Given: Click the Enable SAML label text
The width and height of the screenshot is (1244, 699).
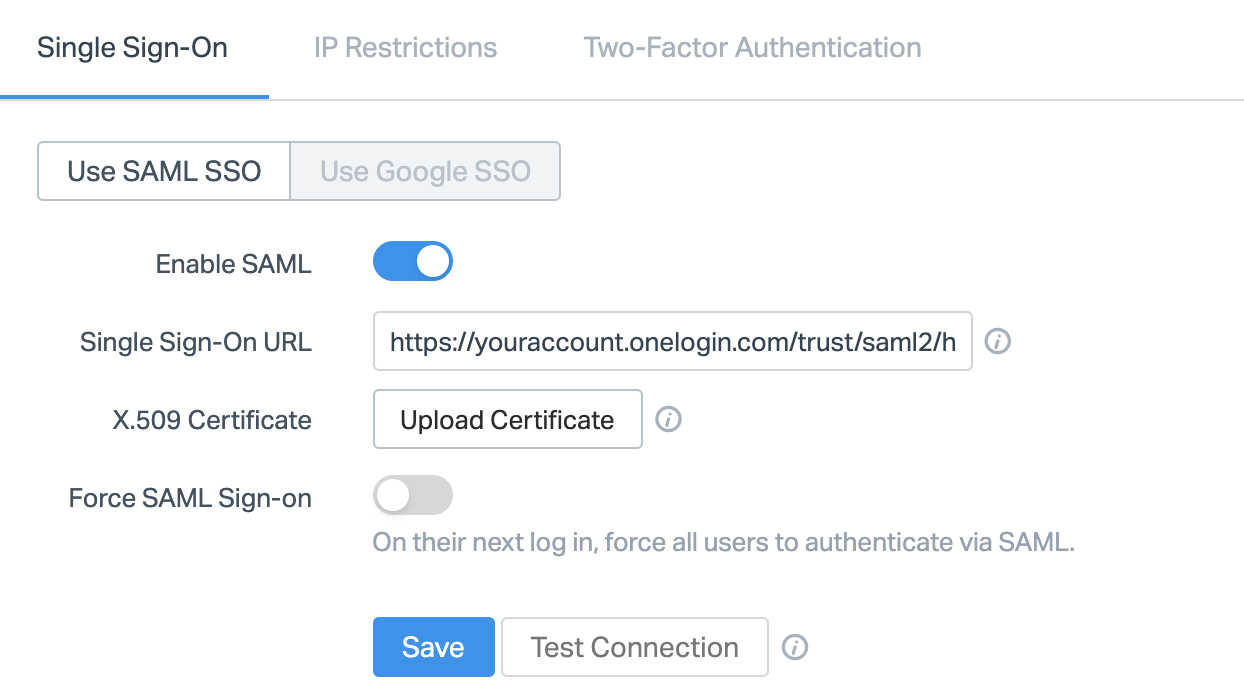Looking at the screenshot, I should [x=233, y=264].
